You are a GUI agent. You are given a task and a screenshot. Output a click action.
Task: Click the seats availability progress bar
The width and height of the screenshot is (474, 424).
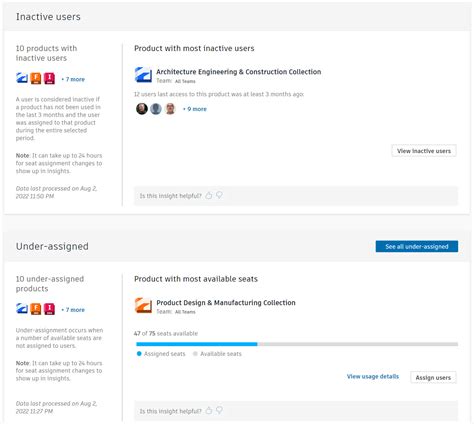[x=297, y=344]
